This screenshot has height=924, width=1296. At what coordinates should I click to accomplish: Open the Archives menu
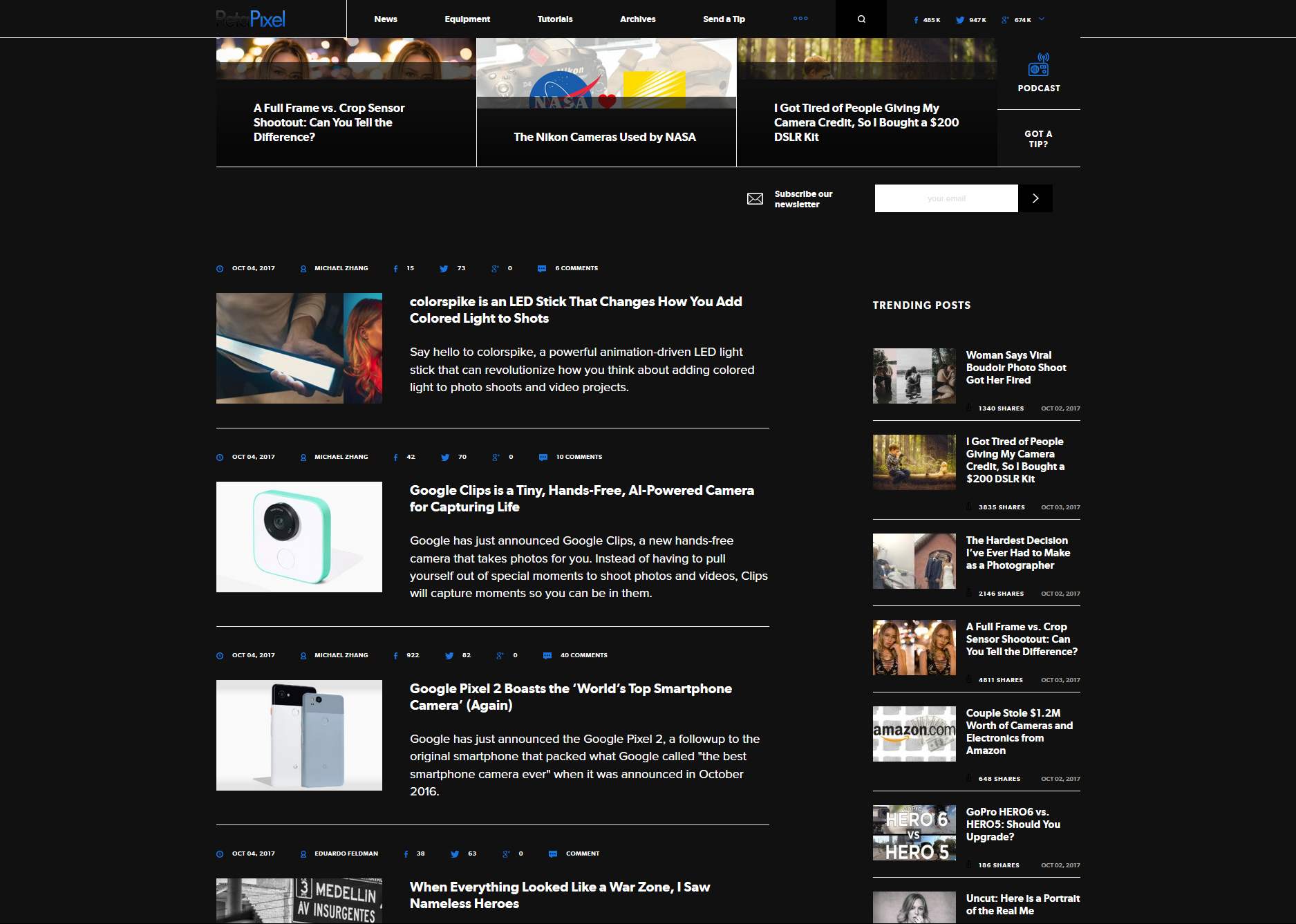[x=638, y=19]
